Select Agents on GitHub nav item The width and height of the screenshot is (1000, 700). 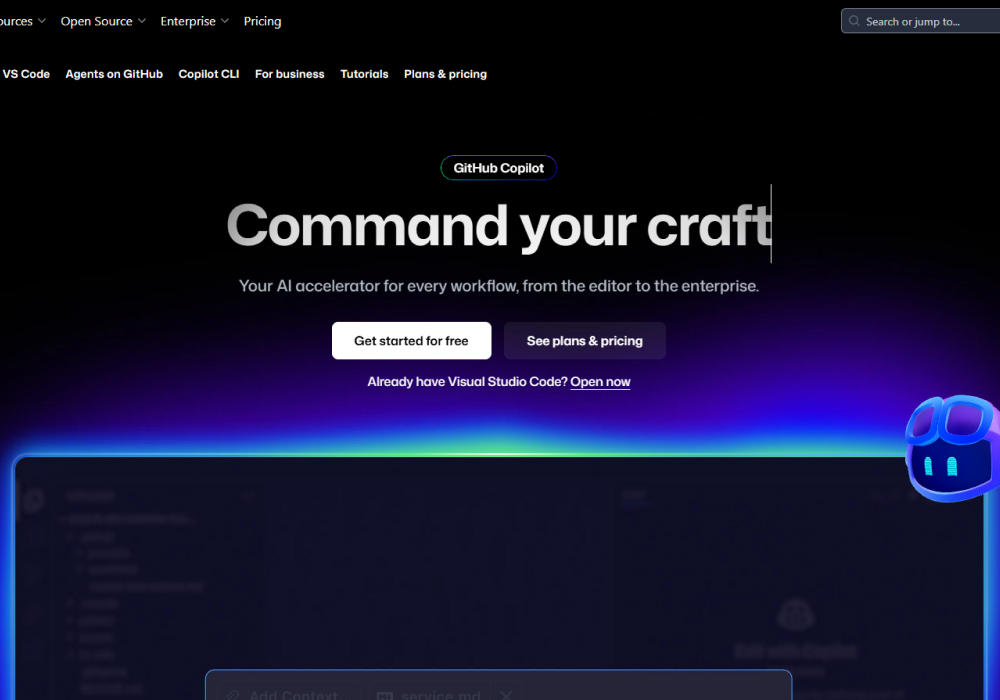113,73
